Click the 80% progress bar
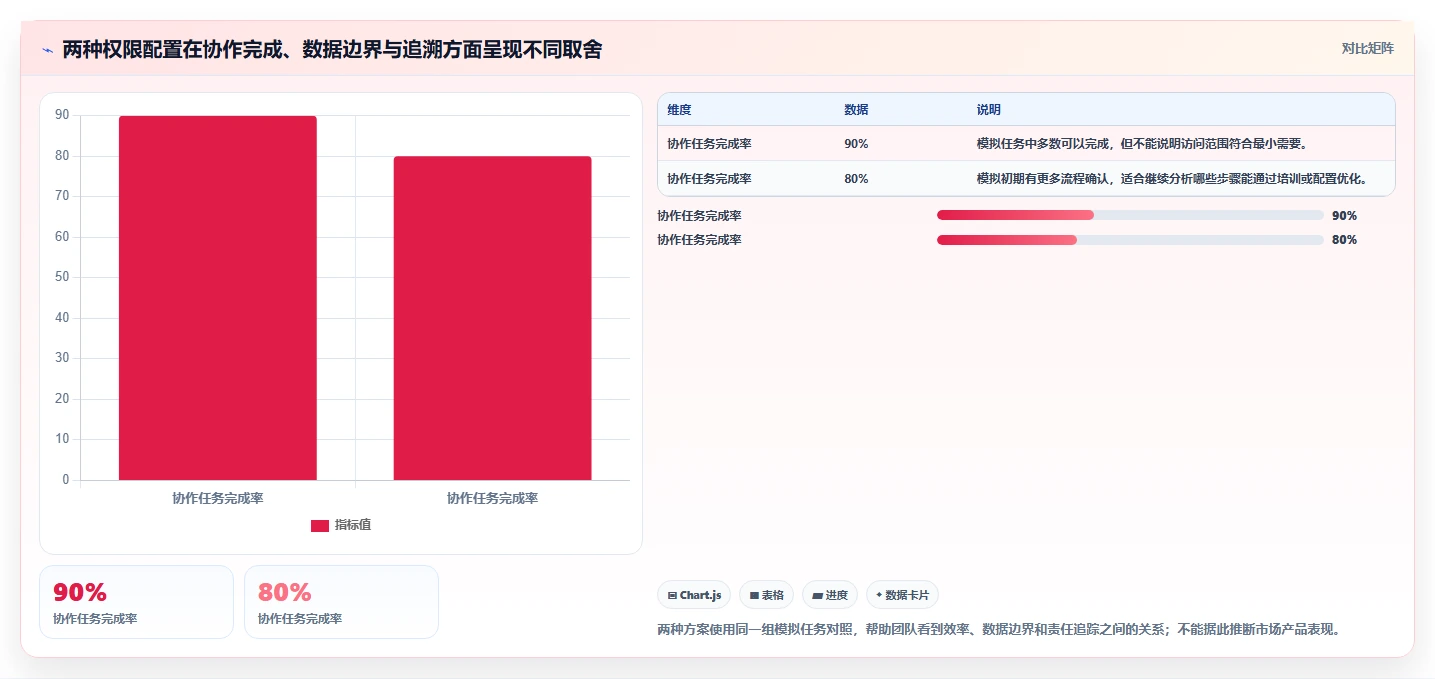 [1130, 240]
